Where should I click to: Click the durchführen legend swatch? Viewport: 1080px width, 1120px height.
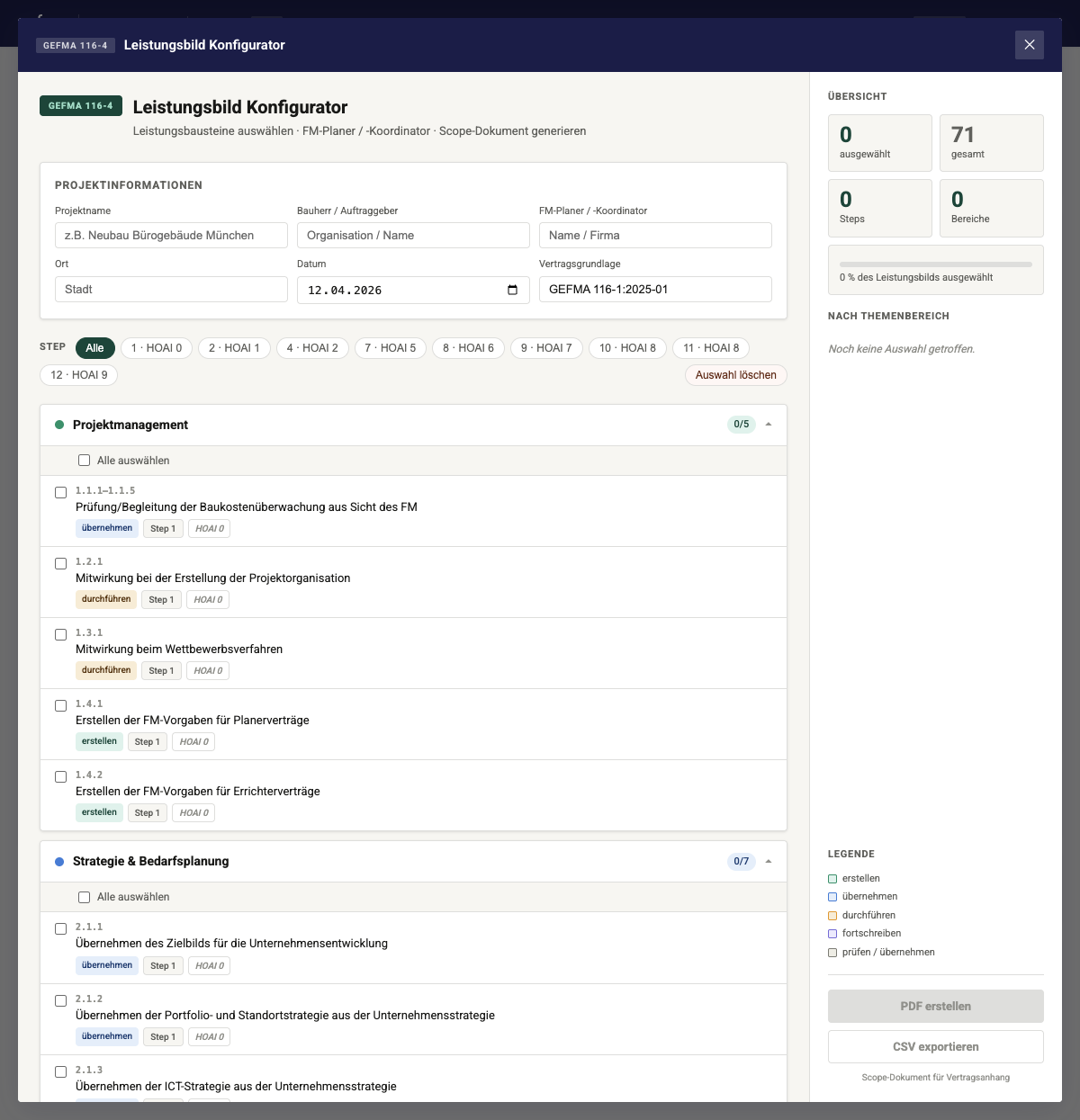pos(832,916)
